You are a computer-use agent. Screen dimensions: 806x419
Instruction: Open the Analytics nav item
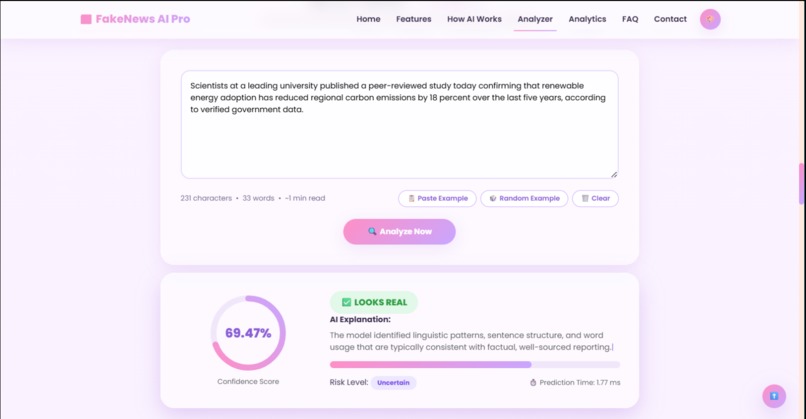(x=588, y=19)
